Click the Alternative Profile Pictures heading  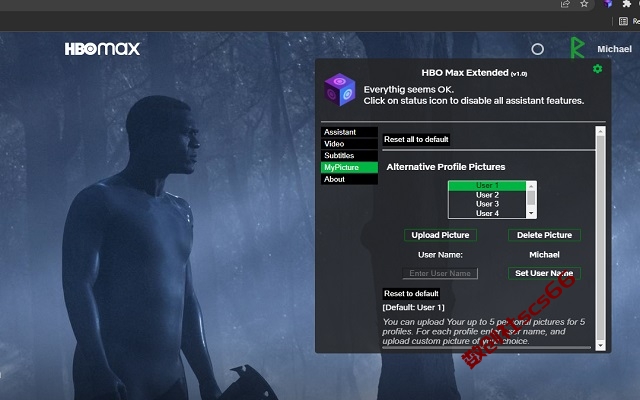(x=446, y=167)
